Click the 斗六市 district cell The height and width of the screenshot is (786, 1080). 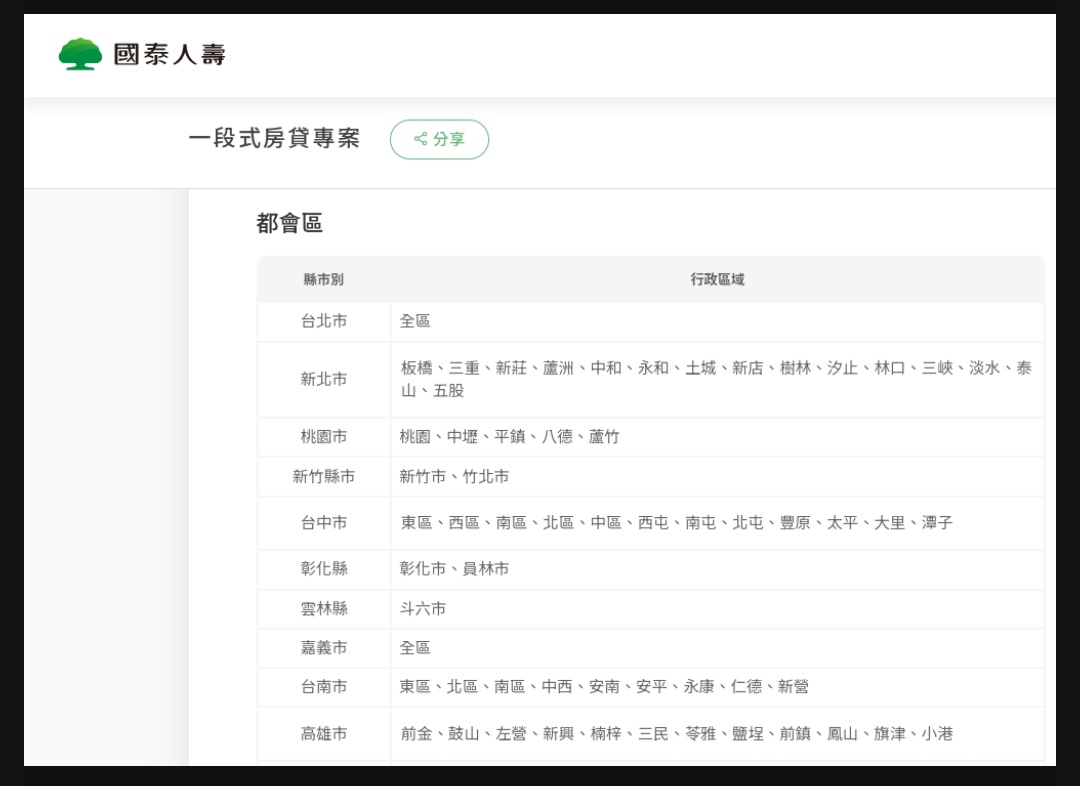(x=423, y=609)
